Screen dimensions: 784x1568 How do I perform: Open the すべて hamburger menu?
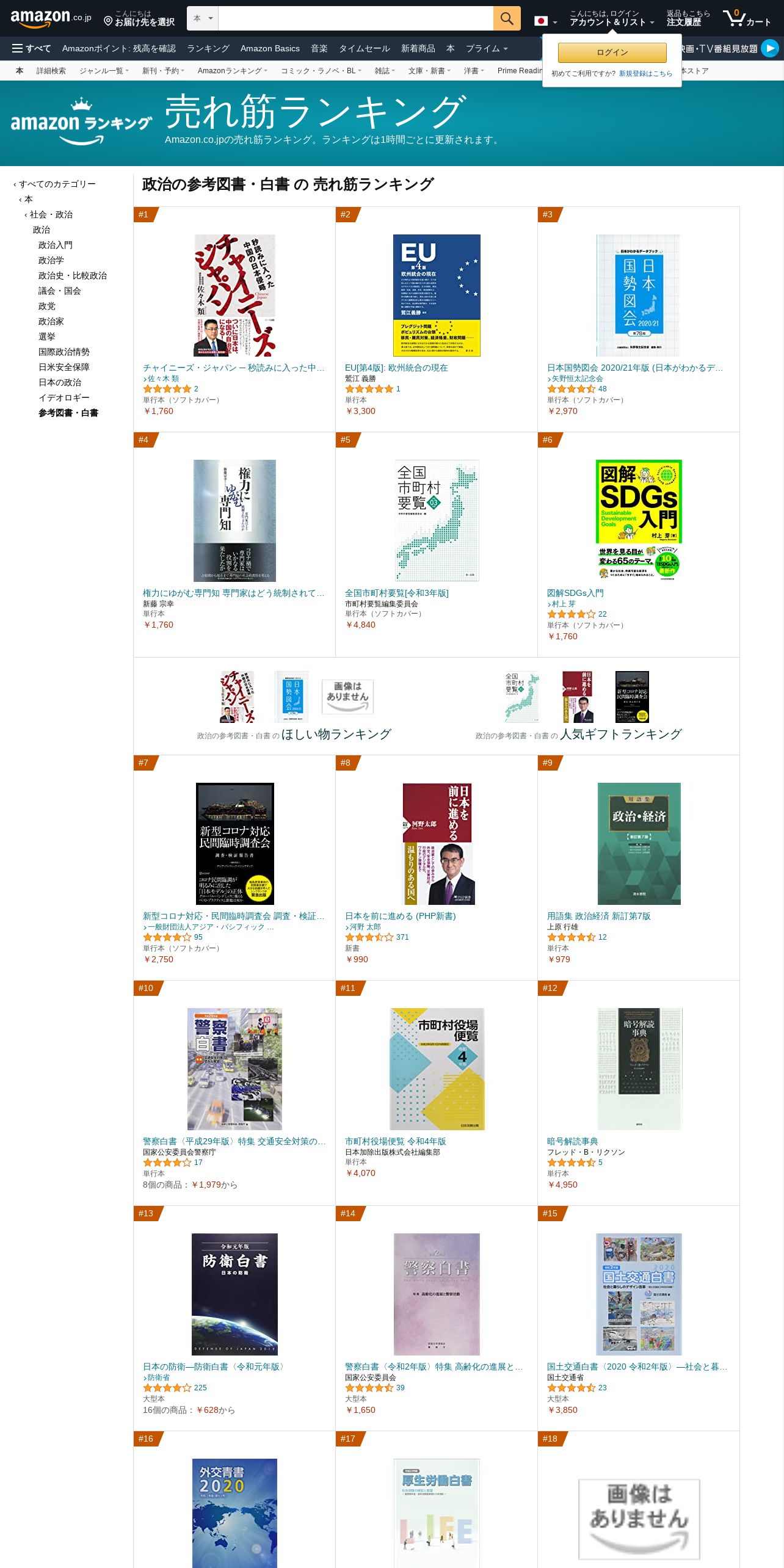(x=32, y=48)
